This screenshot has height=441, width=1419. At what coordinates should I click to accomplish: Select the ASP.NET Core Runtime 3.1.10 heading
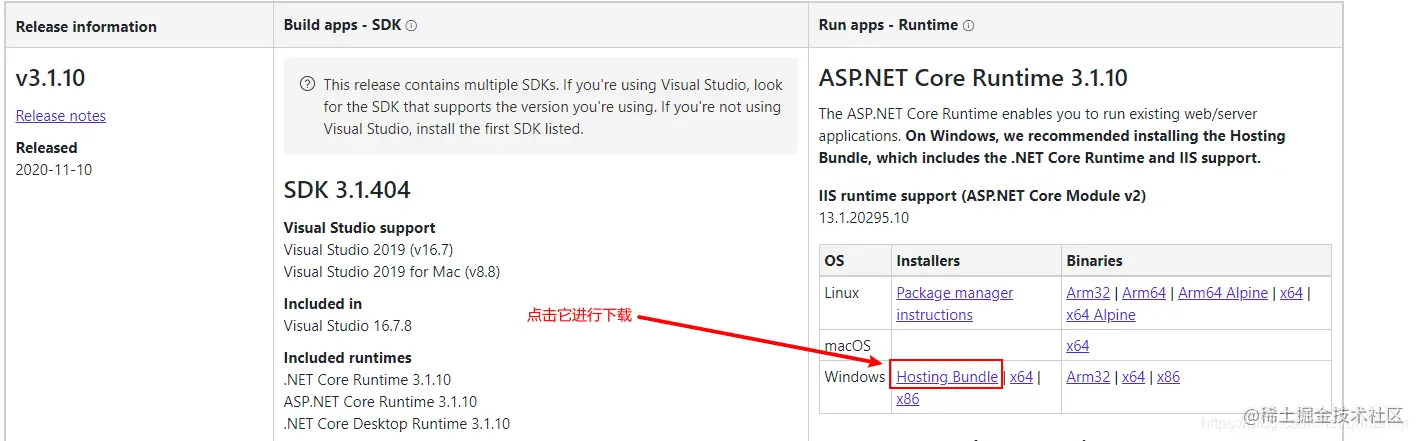click(x=973, y=78)
